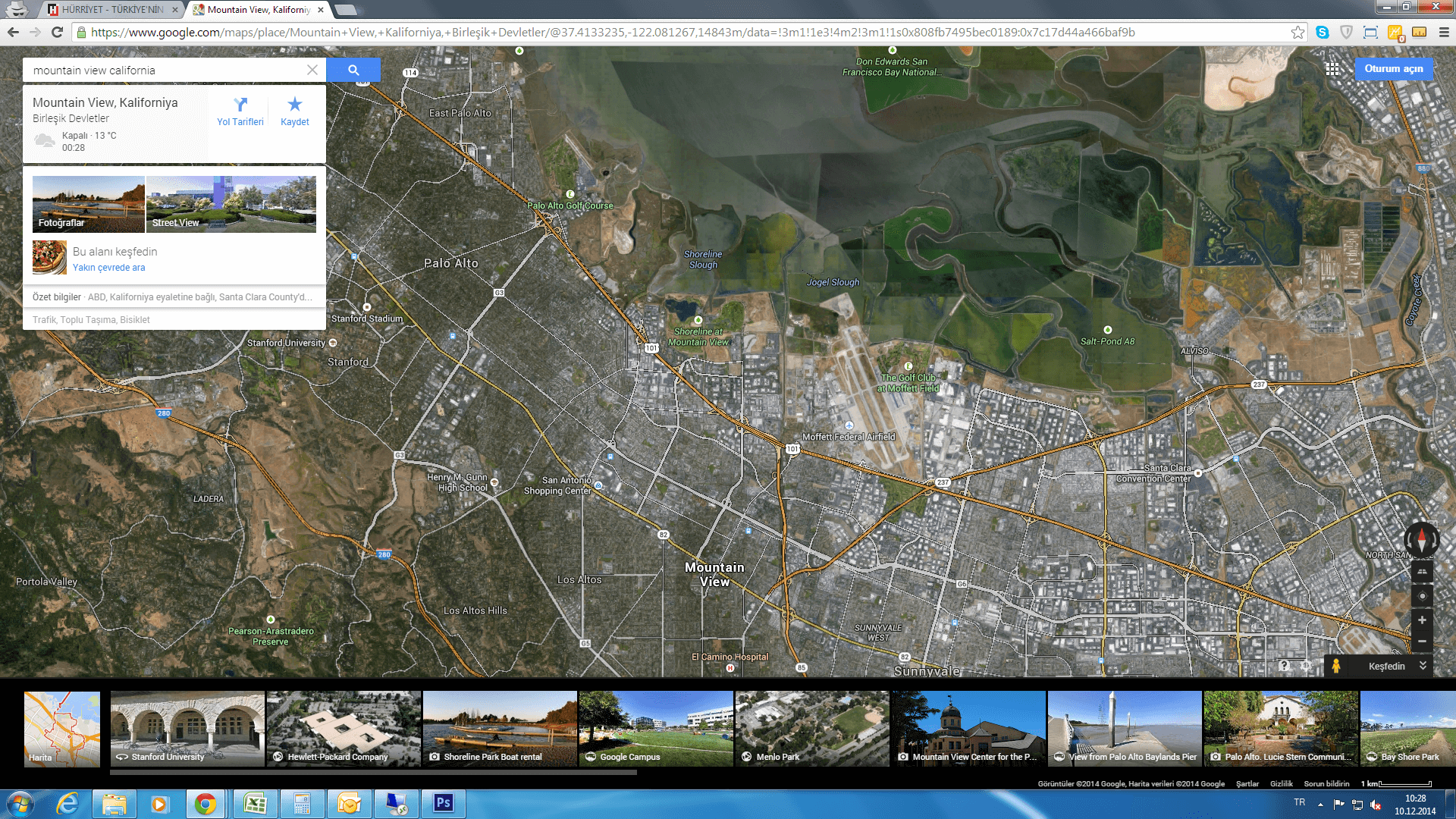Image resolution: width=1456 pixels, height=819 pixels.
Task: Open the map help question mark
Action: pyautogui.click(x=1284, y=666)
